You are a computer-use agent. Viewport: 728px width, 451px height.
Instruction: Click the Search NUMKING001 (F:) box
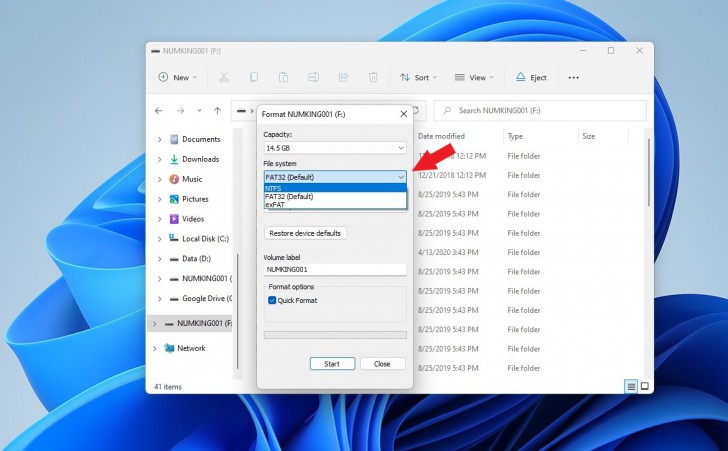click(x=540, y=111)
